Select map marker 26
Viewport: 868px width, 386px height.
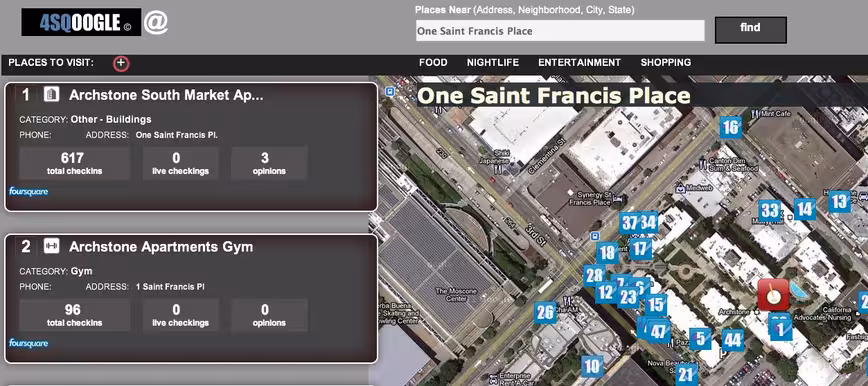tap(545, 312)
